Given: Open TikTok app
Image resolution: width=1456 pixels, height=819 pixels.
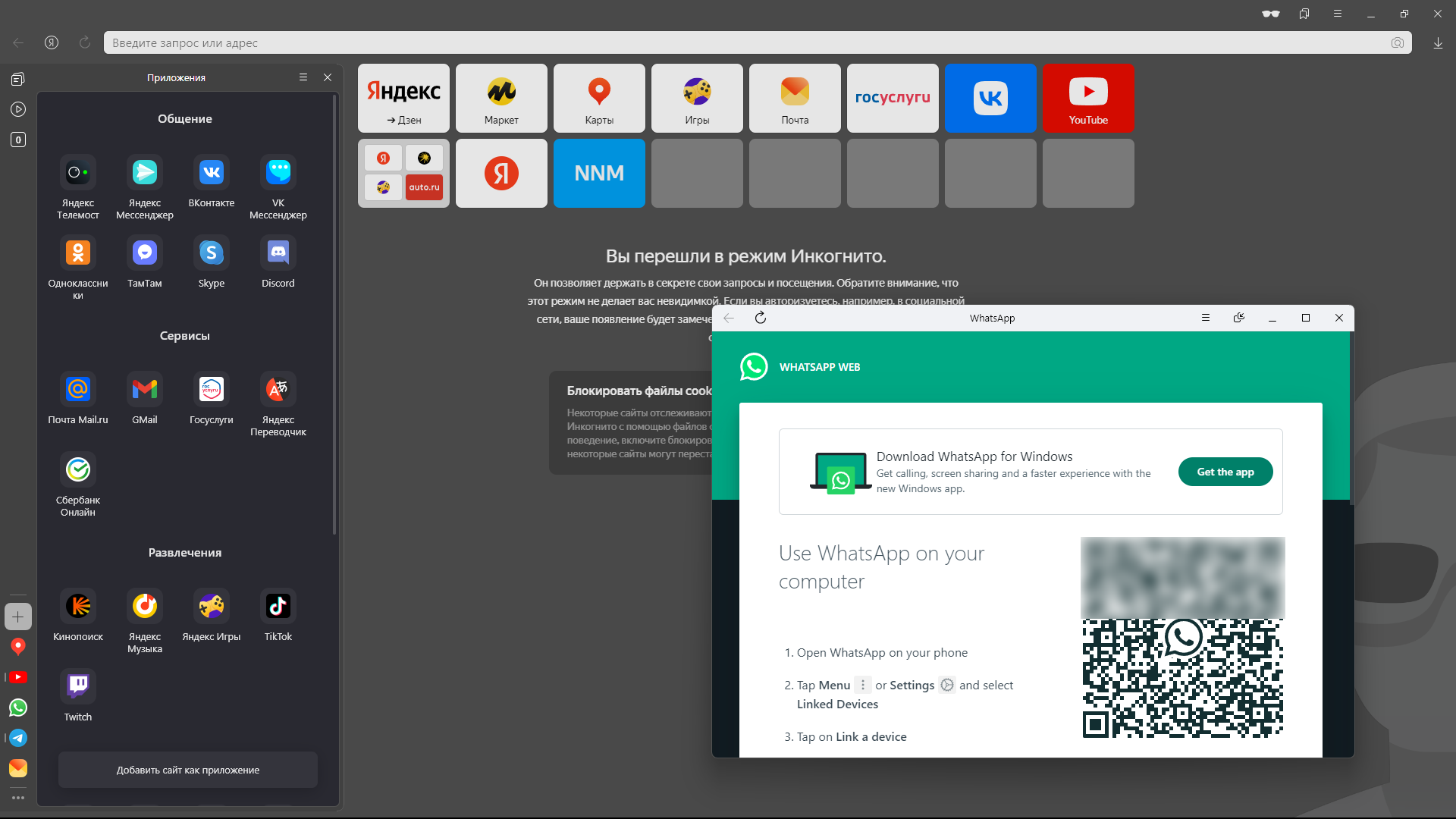Looking at the screenshot, I should pos(278,614).
